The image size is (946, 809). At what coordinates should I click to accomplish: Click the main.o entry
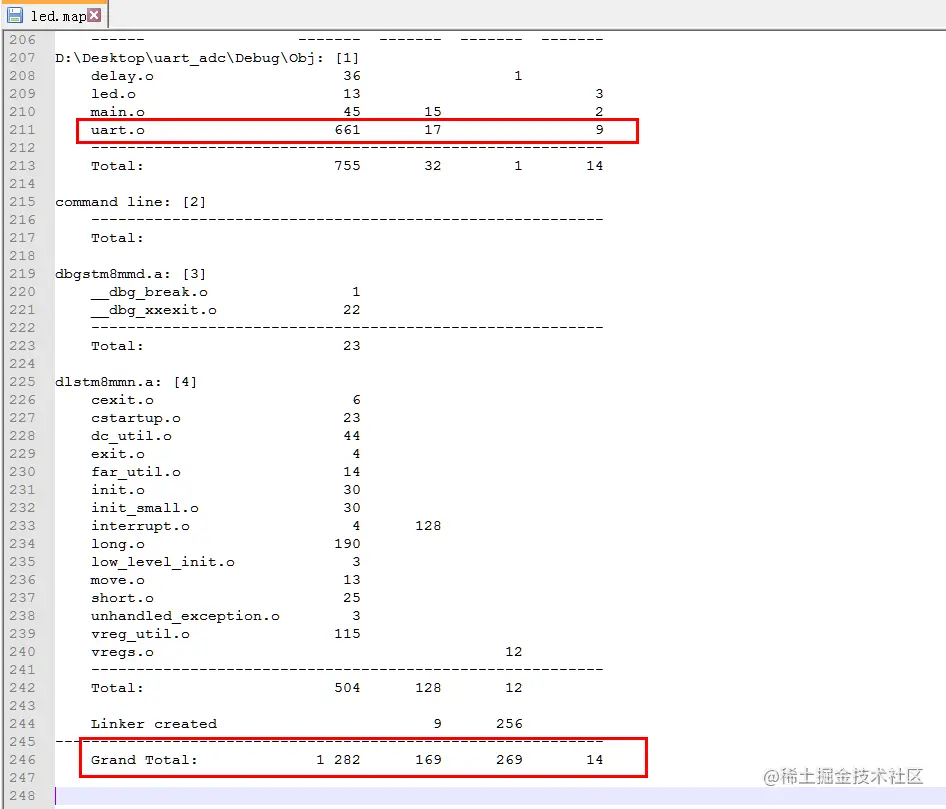pyautogui.click(x=117, y=112)
